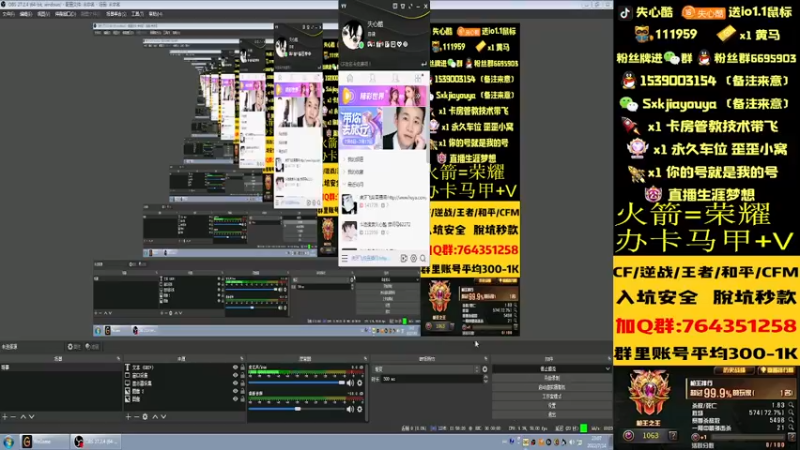Adjust the 300 ms transition duration stepper
Viewport: 800px width, 450px height.
tap(485, 379)
